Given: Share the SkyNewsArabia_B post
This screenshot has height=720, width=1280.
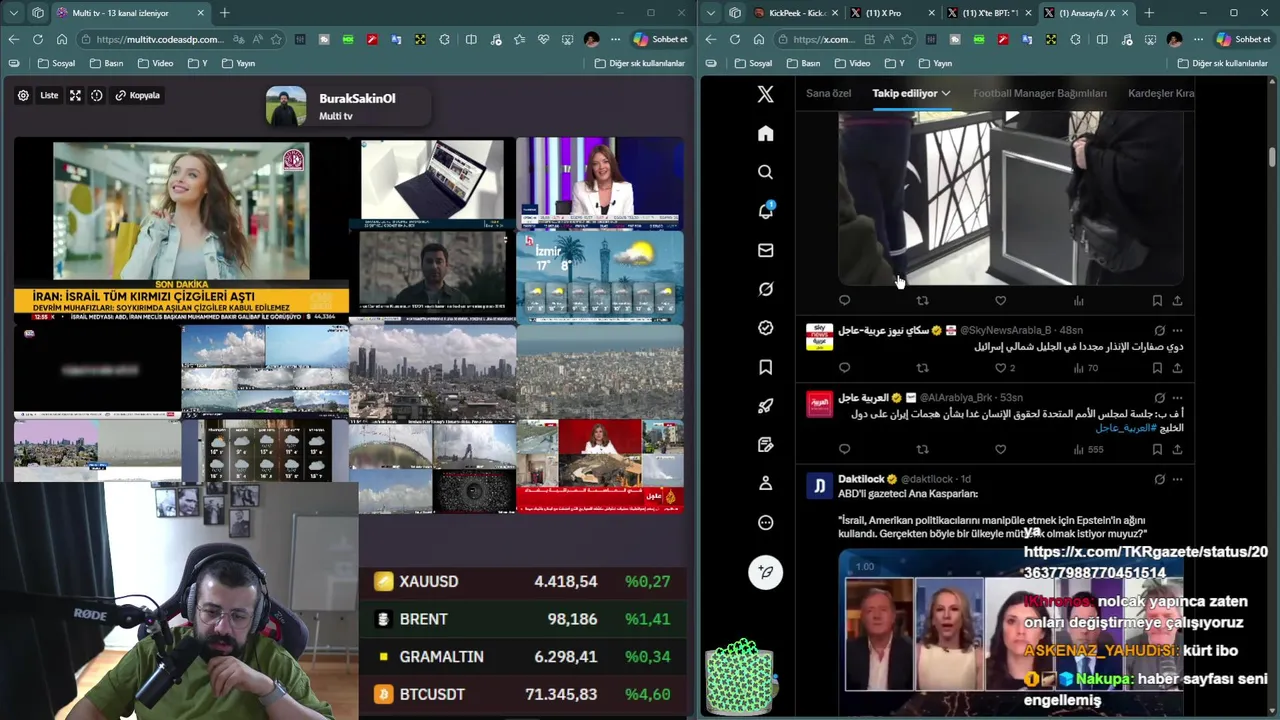Looking at the screenshot, I should [x=1177, y=368].
